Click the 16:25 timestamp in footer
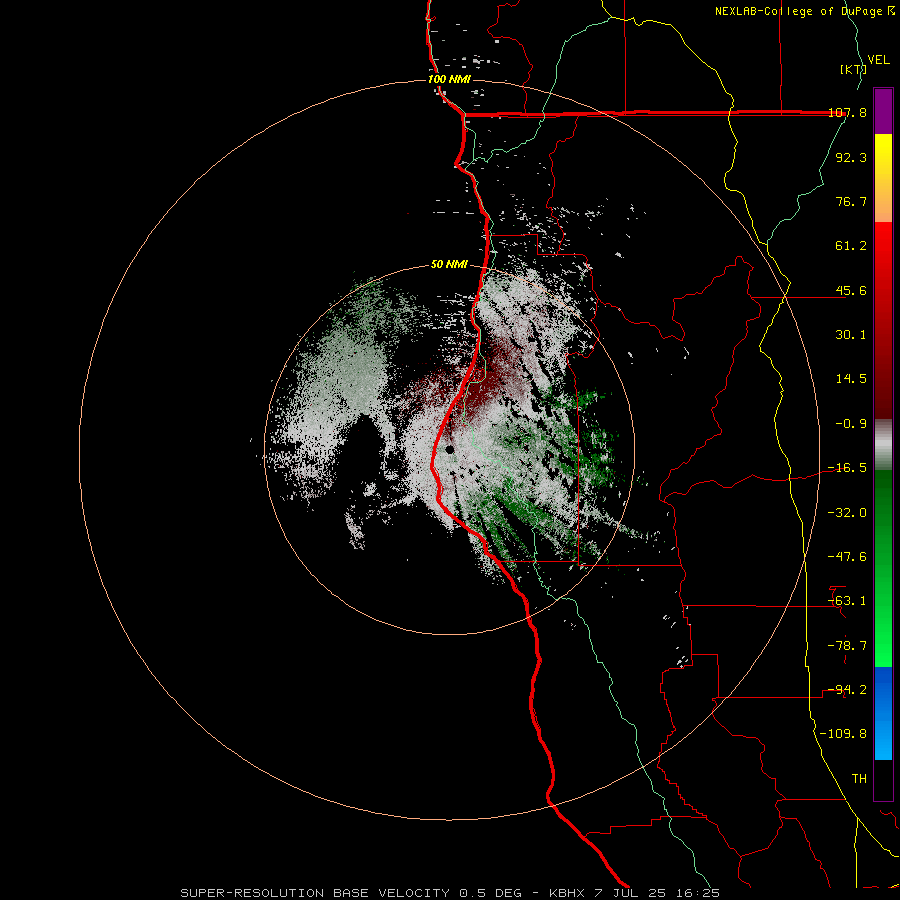Screen dimensions: 900x900 coord(699,893)
